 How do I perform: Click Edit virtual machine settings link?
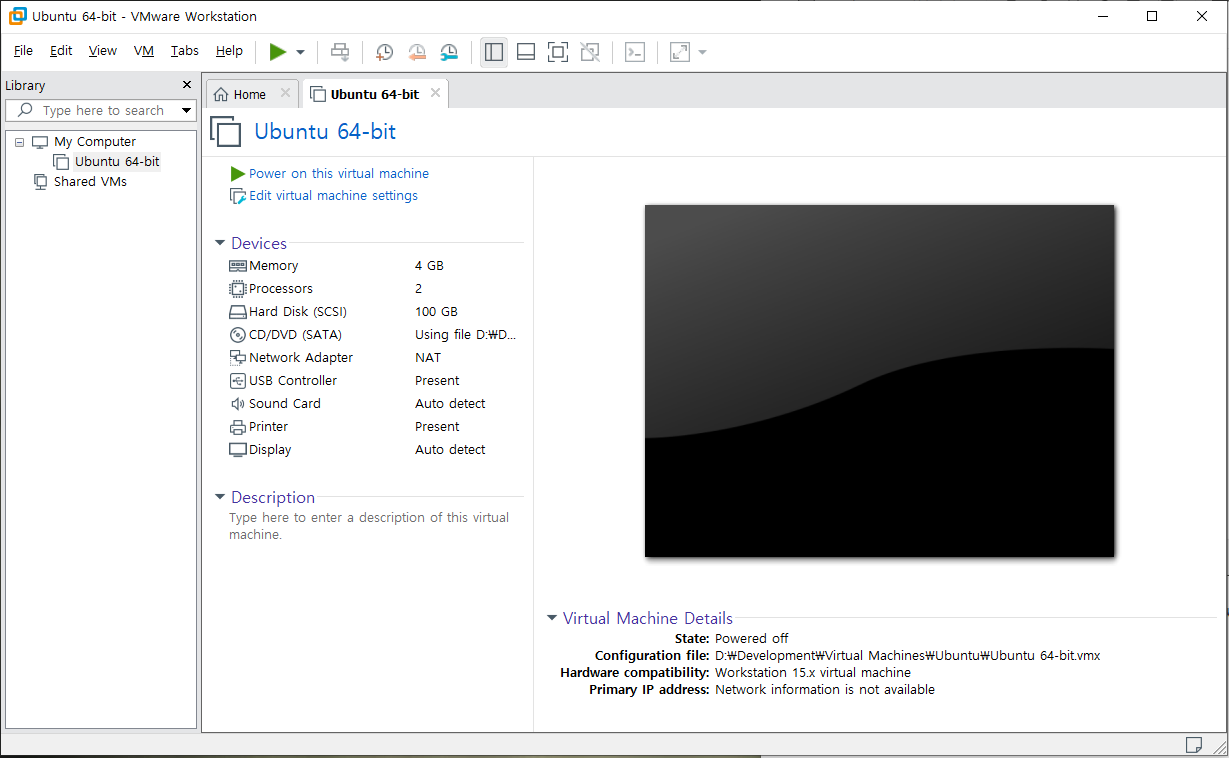click(x=333, y=196)
